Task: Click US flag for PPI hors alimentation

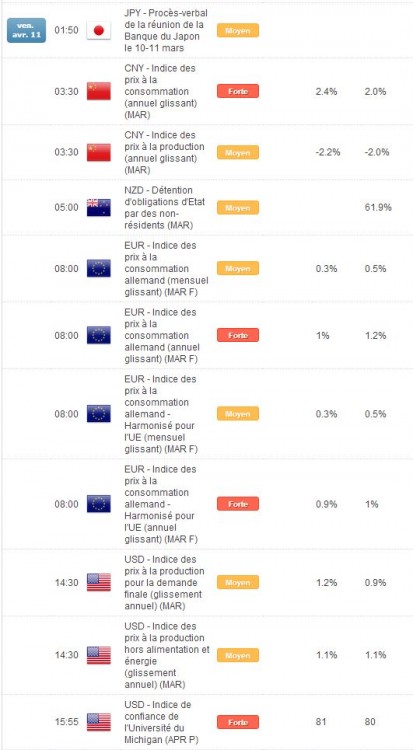Action: click(x=99, y=655)
